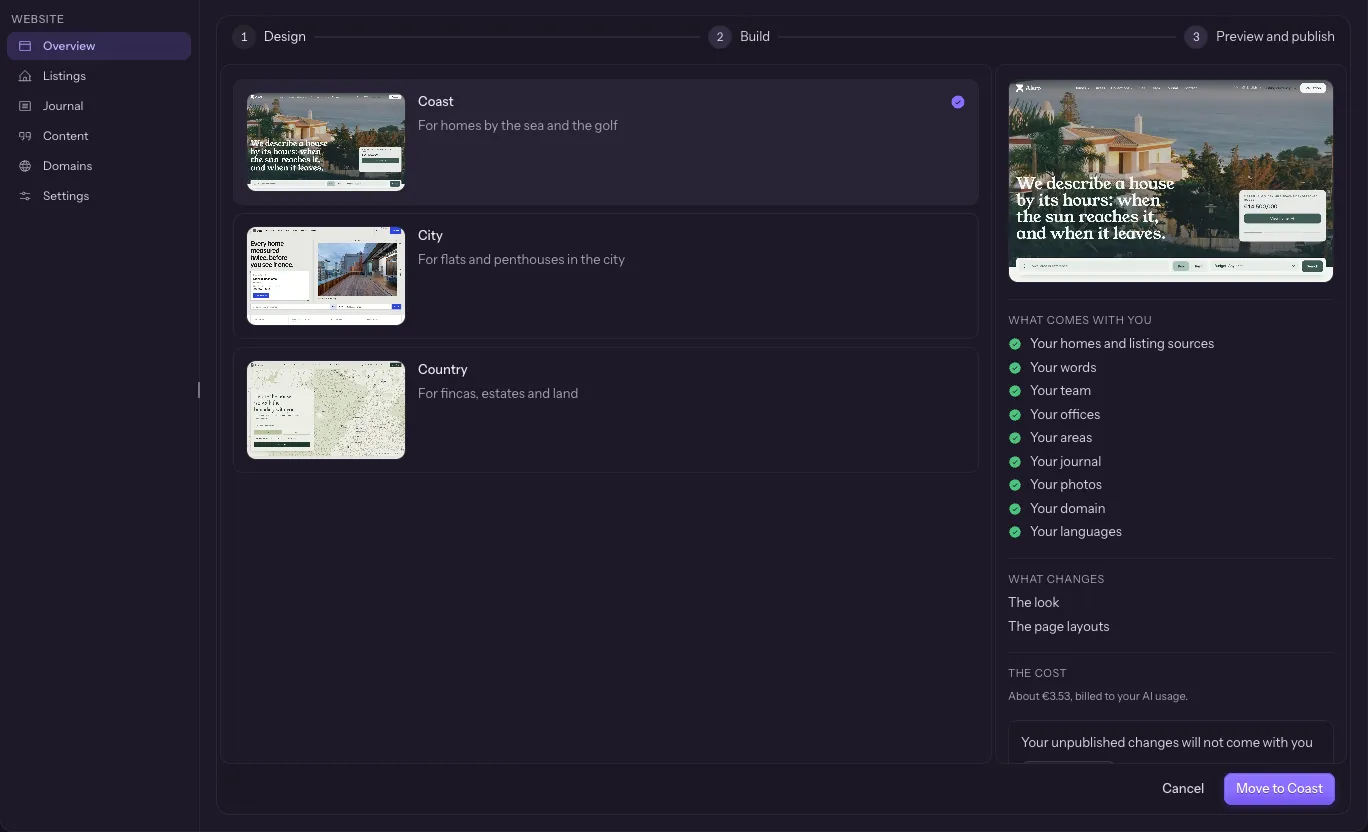
Task: Go to step 2 Build
Action: pyautogui.click(x=740, y=37)
